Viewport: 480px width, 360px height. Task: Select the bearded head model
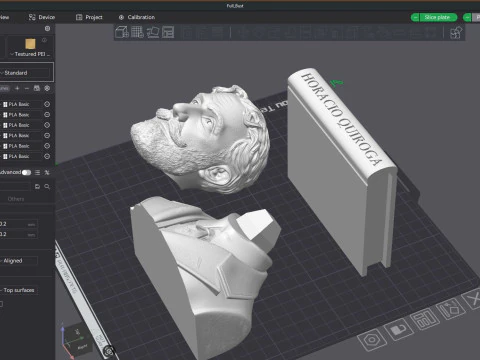pos(203,140)
